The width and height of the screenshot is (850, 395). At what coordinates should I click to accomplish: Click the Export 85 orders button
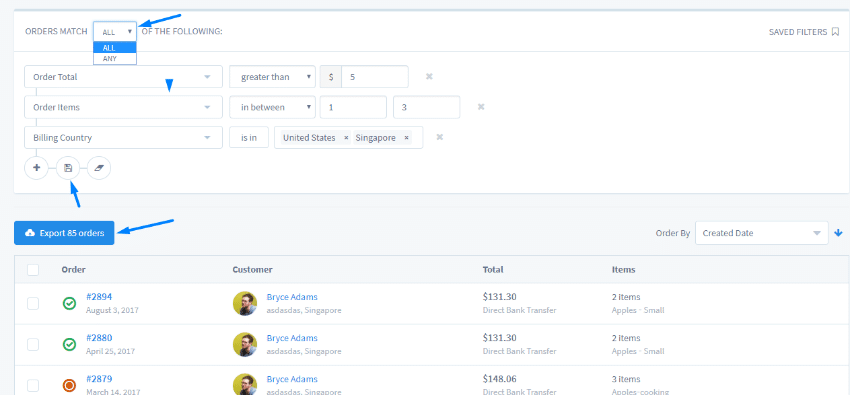[x=64, y=233]
